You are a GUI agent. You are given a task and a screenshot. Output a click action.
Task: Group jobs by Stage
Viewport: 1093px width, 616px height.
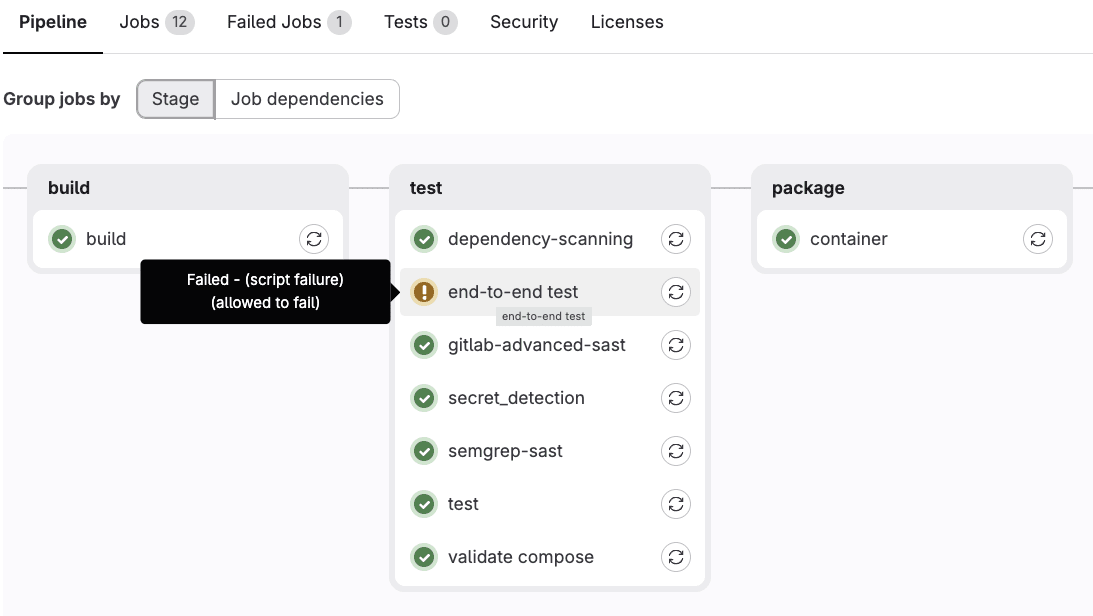click(176, 99)
